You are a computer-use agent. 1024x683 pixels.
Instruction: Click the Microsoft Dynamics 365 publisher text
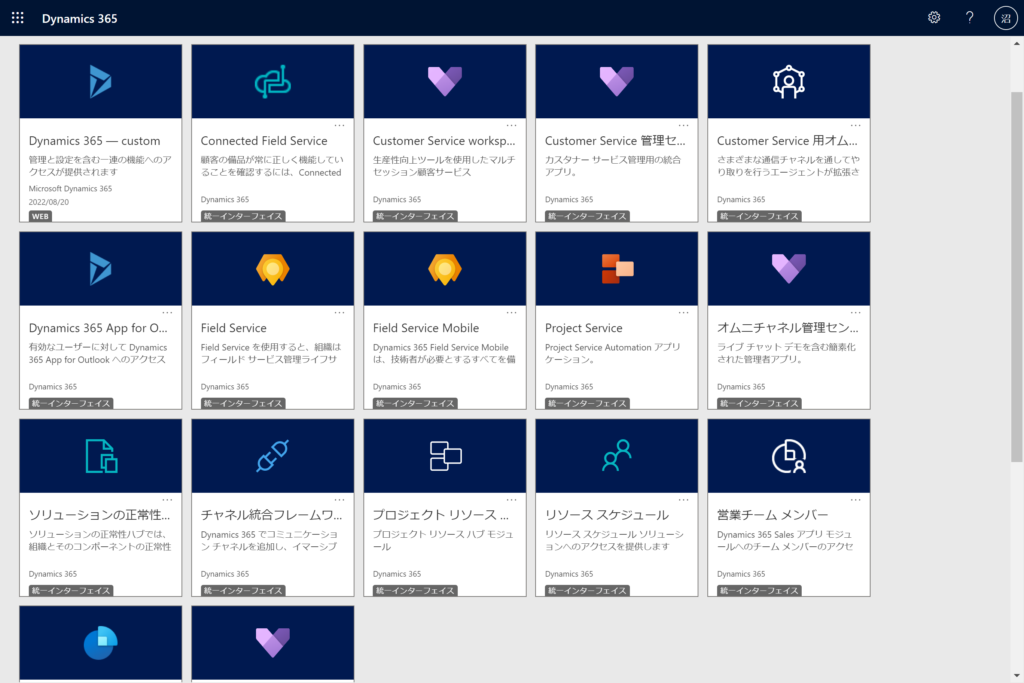pyautogui.click(x=70, y=188)
